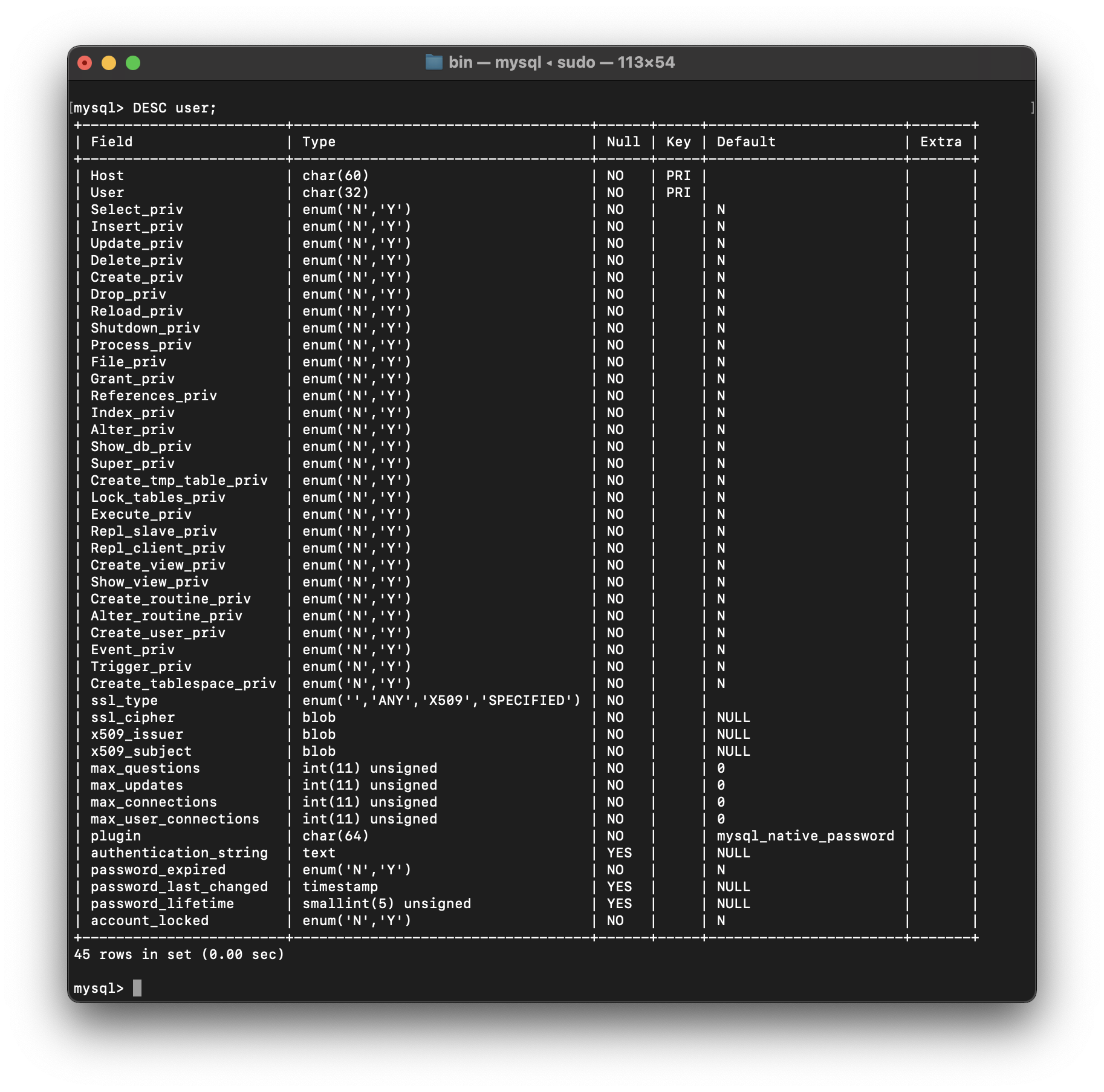Click the window title 'bin — mysql ◂ sudo — 113×54'
Viewport: 1104px width, 1092px height.
click(x=562, y=62)
